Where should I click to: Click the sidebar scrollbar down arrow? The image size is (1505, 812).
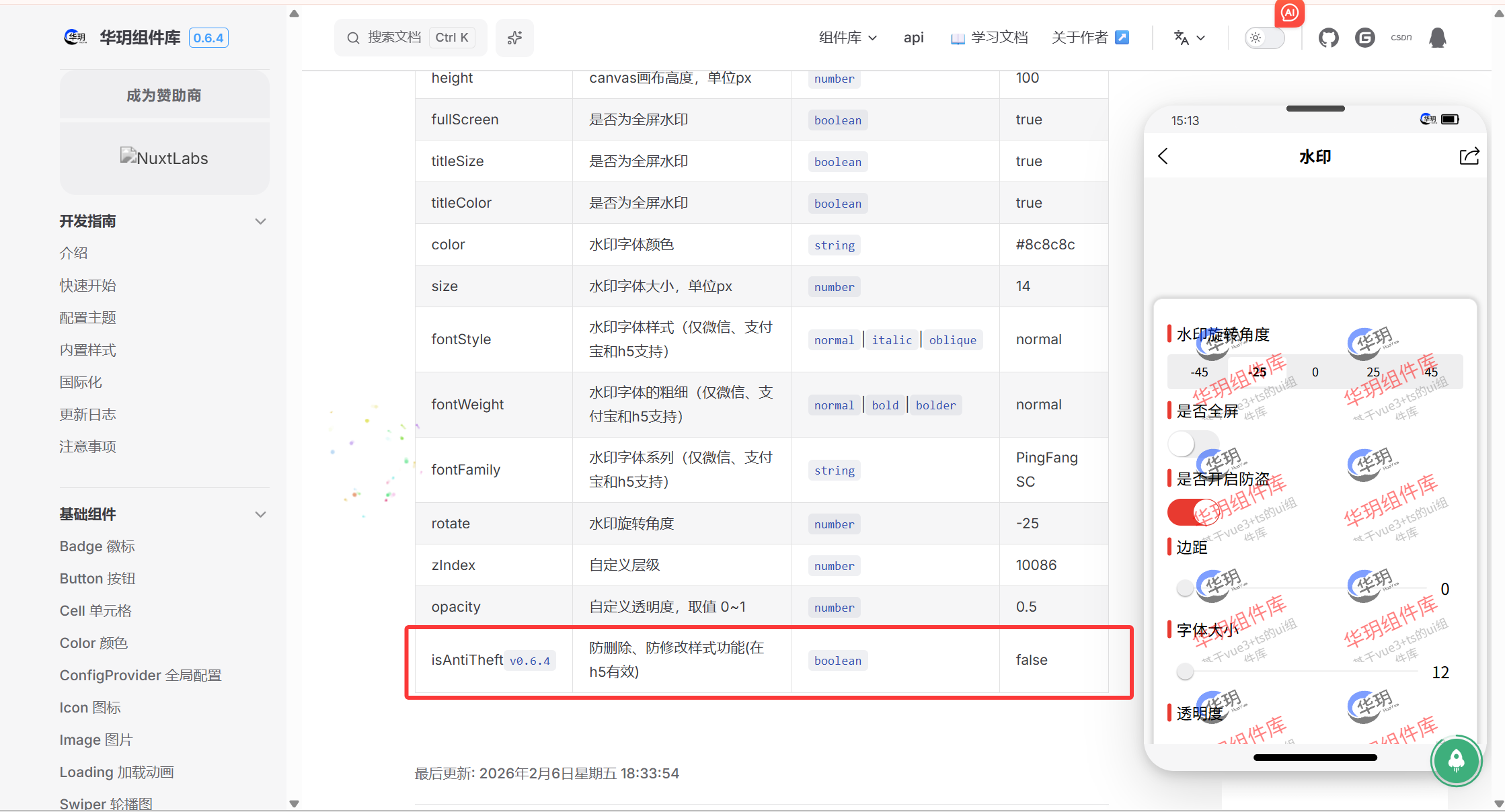(x=294, y=804)
